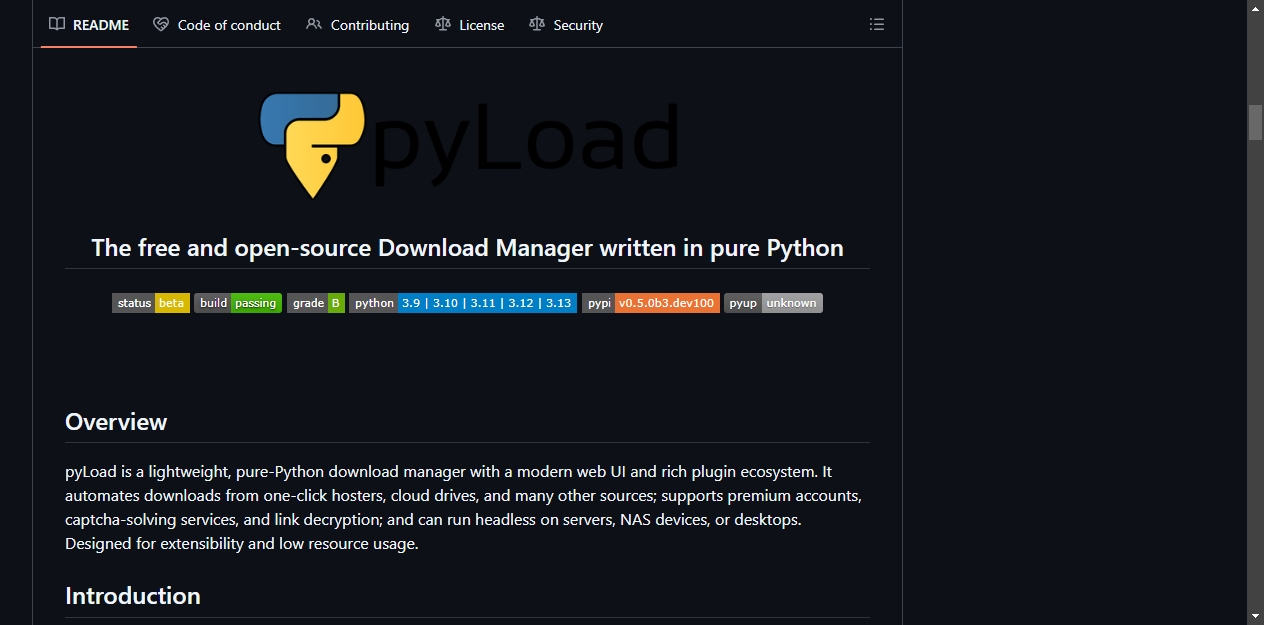Click the Overview heading

click(116, 422)
